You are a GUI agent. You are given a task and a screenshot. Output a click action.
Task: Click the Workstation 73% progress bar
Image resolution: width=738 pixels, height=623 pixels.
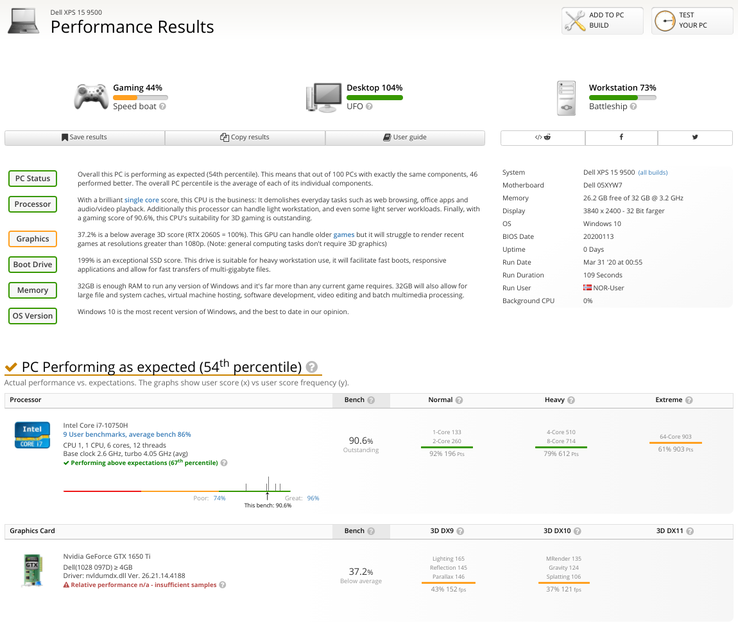point(622,97)
